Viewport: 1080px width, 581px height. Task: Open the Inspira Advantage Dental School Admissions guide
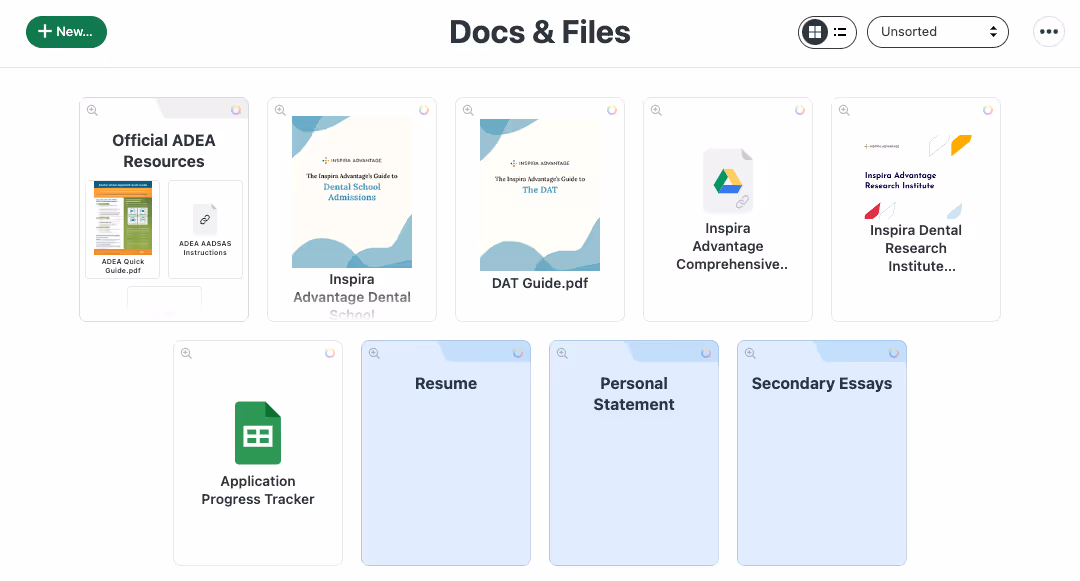click(x=352, y=192)
